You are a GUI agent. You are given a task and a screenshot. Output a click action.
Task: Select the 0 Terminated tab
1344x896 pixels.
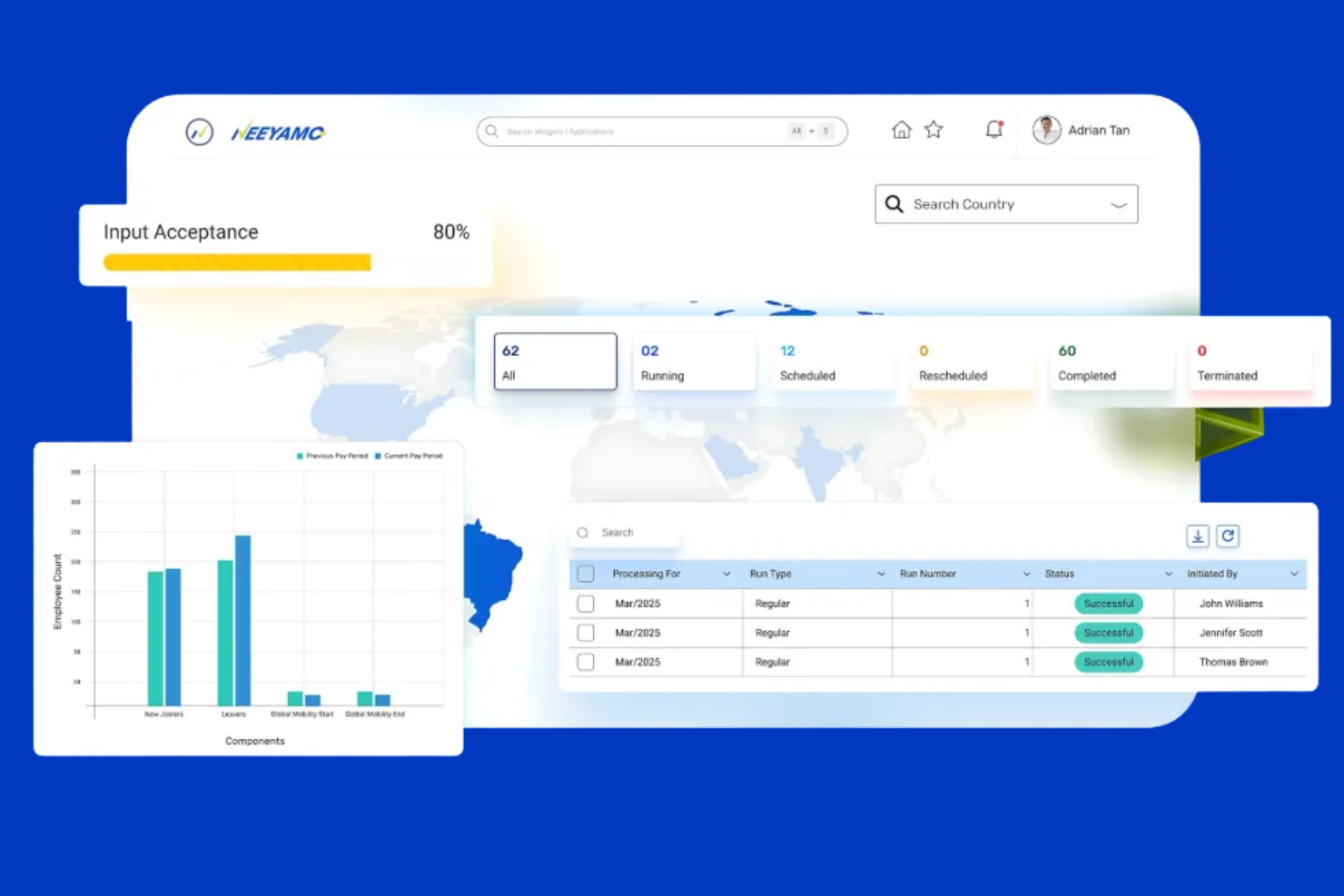click(1251, 361)
